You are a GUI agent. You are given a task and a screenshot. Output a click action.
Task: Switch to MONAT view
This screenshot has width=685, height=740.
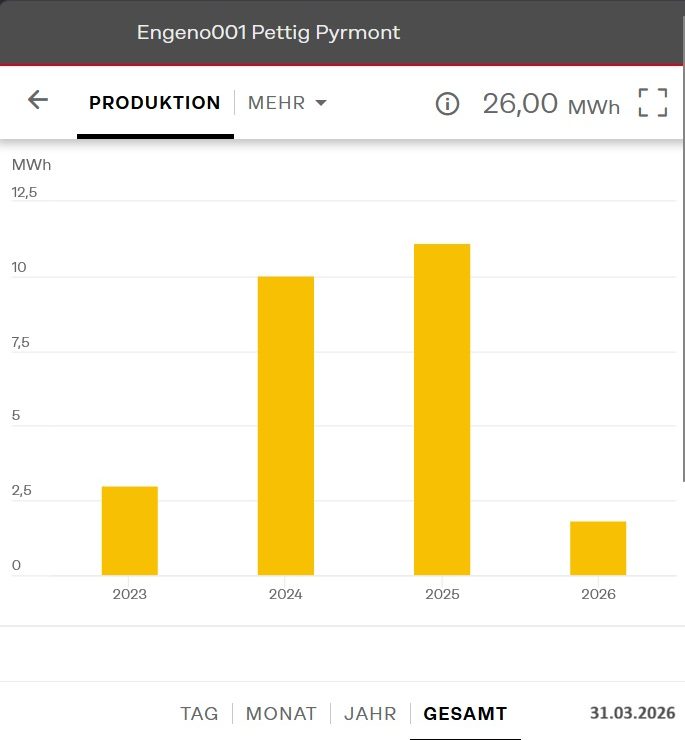point(281,714)
